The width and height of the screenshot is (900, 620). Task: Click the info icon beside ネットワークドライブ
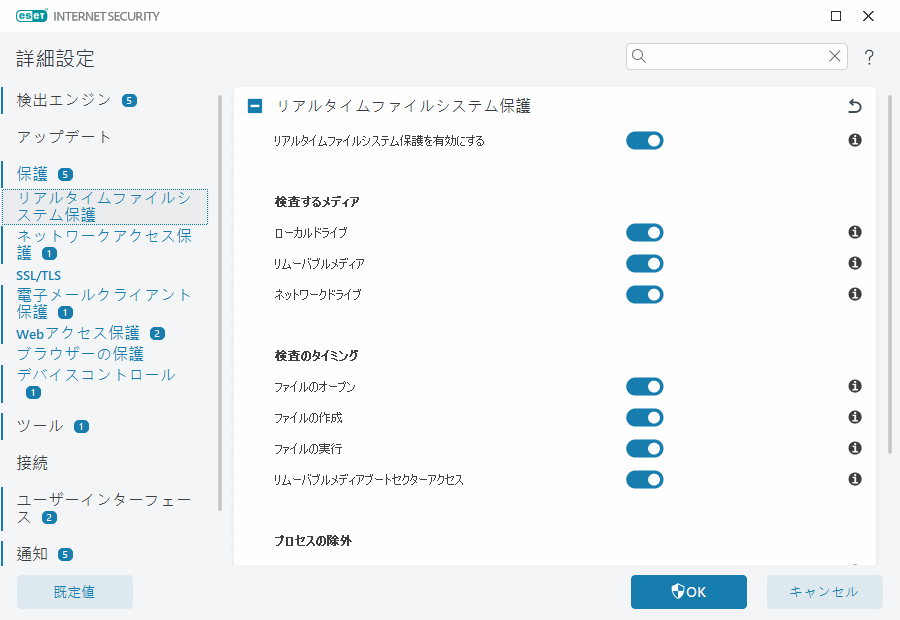pyautogui.click(x=855, y=294)
